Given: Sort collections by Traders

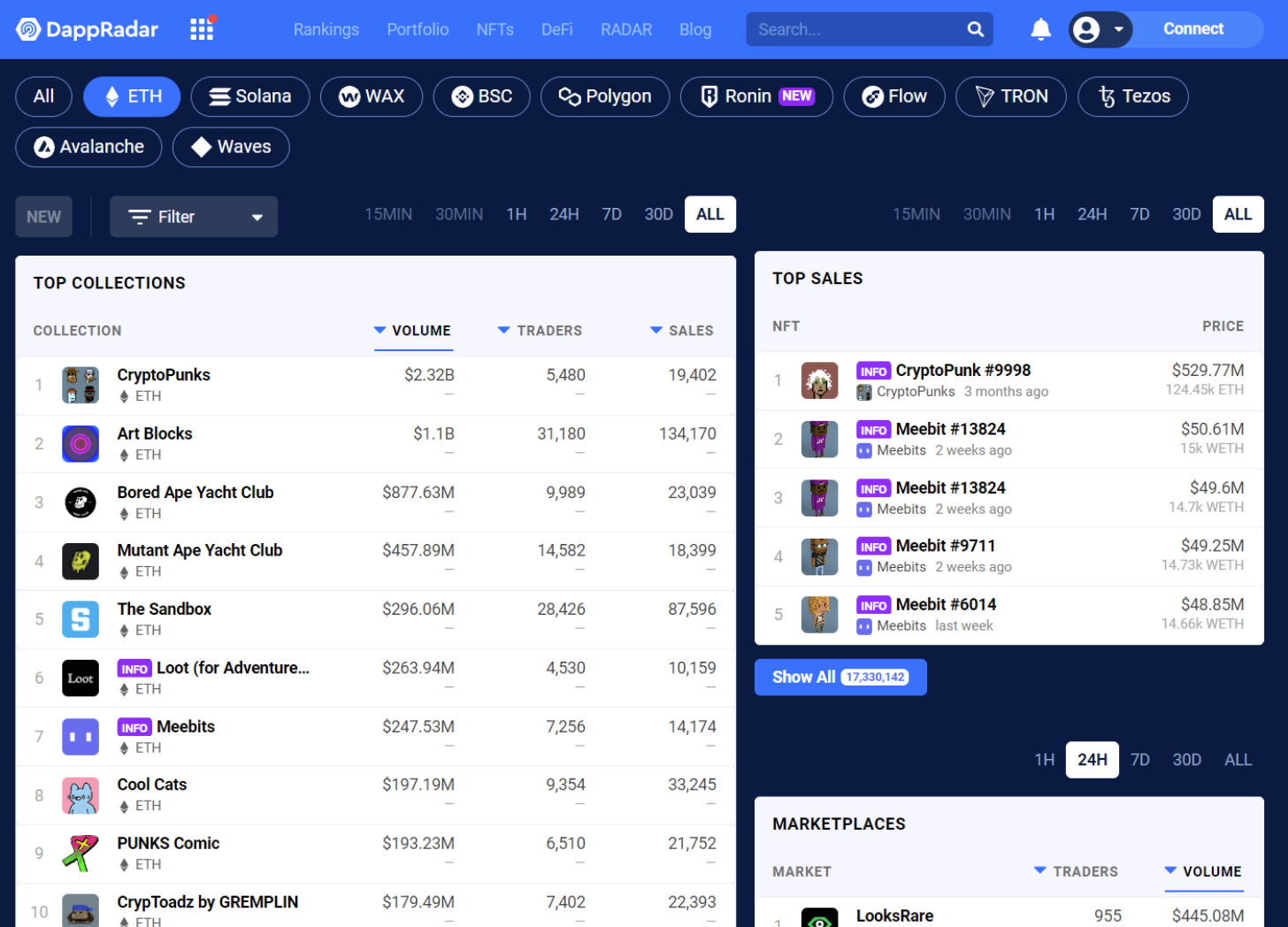Looking at the screenshot, I should 540,331.
